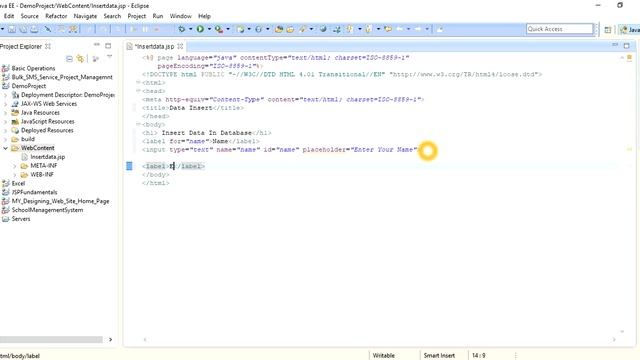
Task: Expand the JAX-WS Web Services node
Action: (6, 104)
